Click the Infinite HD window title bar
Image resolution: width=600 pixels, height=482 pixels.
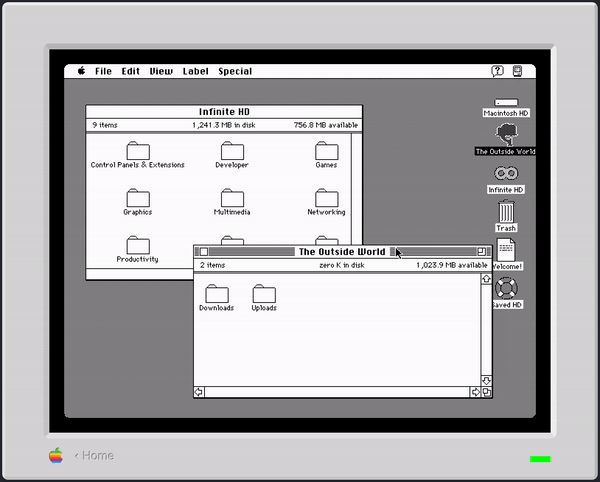tap(224, 112)
